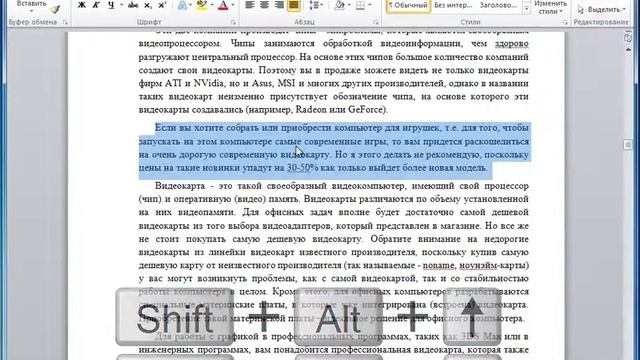This screenshot has width=640, height=360.
Task: Open Стили pane launcher
Action: 565,22
